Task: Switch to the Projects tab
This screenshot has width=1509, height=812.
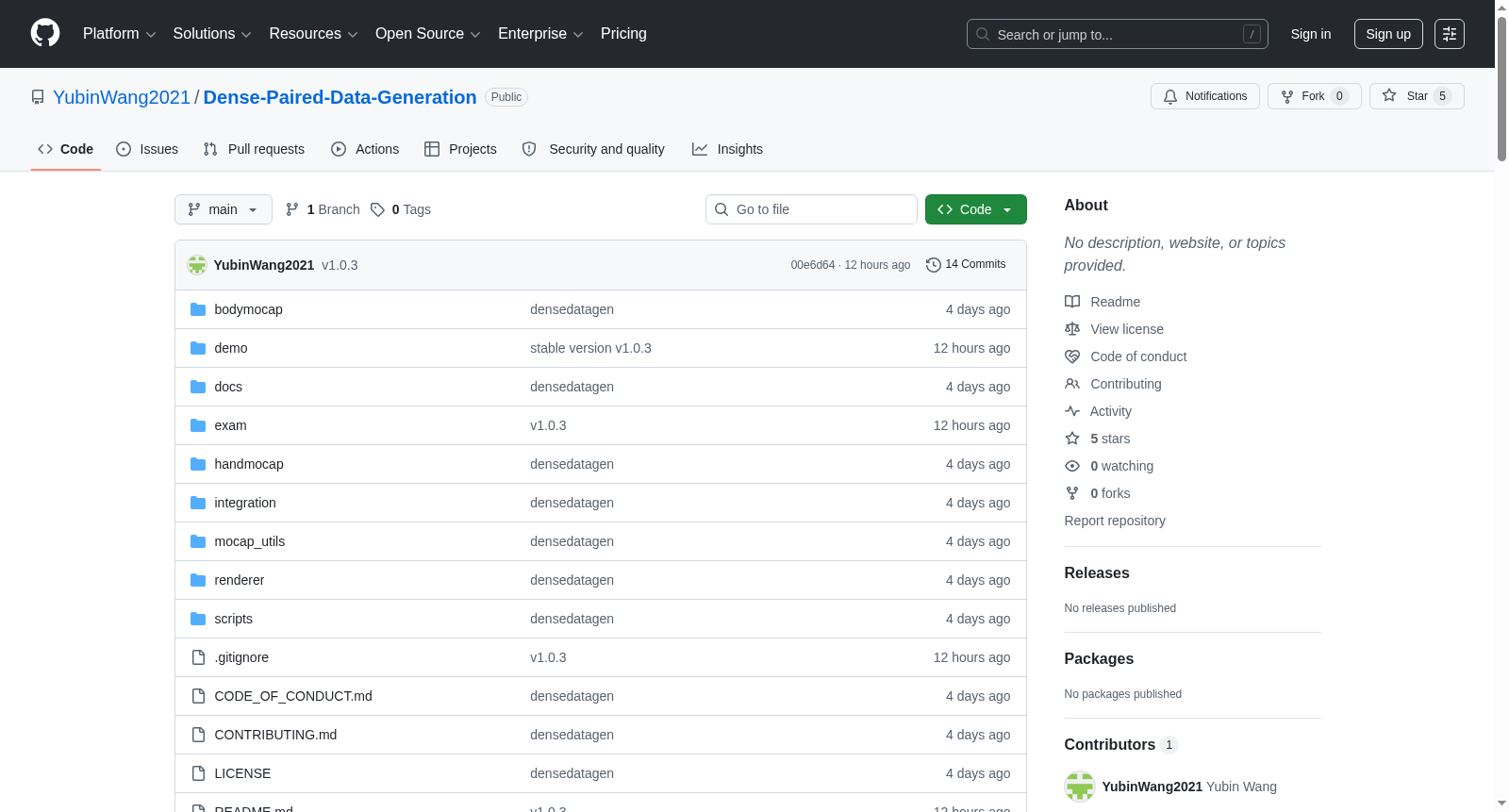Action: [x=460, y=149]
